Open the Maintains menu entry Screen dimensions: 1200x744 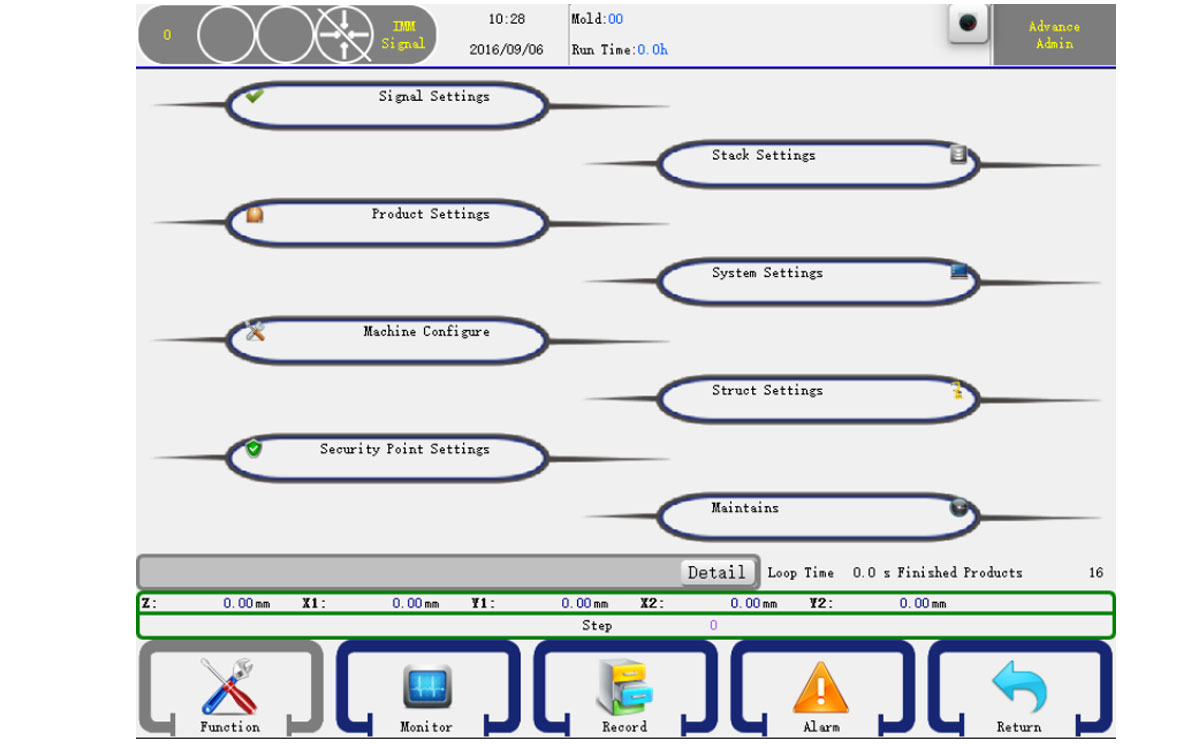(x=745, y=508)
